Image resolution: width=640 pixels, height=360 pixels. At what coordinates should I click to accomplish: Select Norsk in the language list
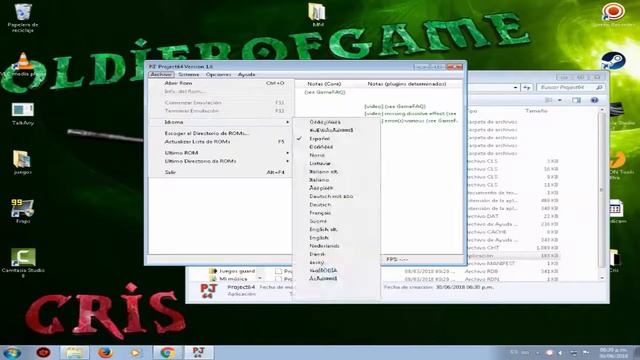click(x=337, y=155)
